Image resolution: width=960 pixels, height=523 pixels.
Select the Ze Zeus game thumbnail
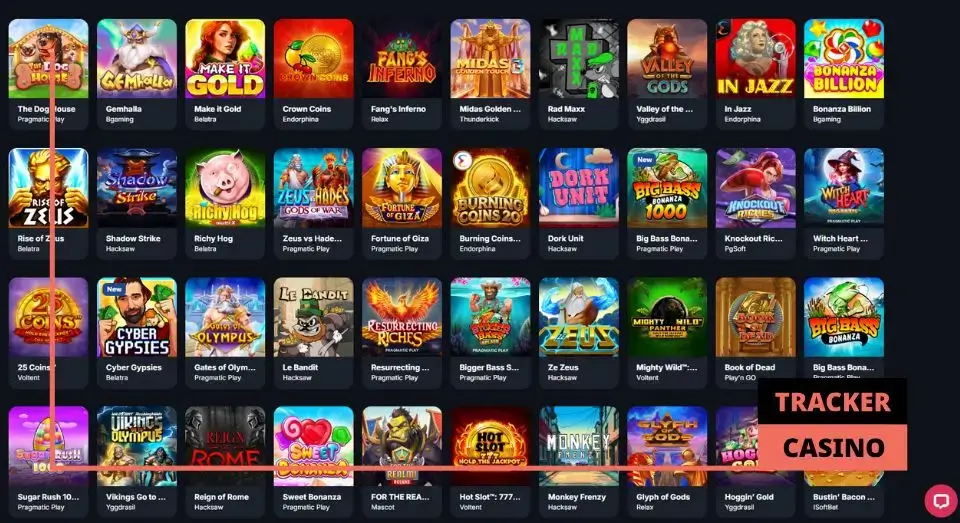tap(579, 317)
